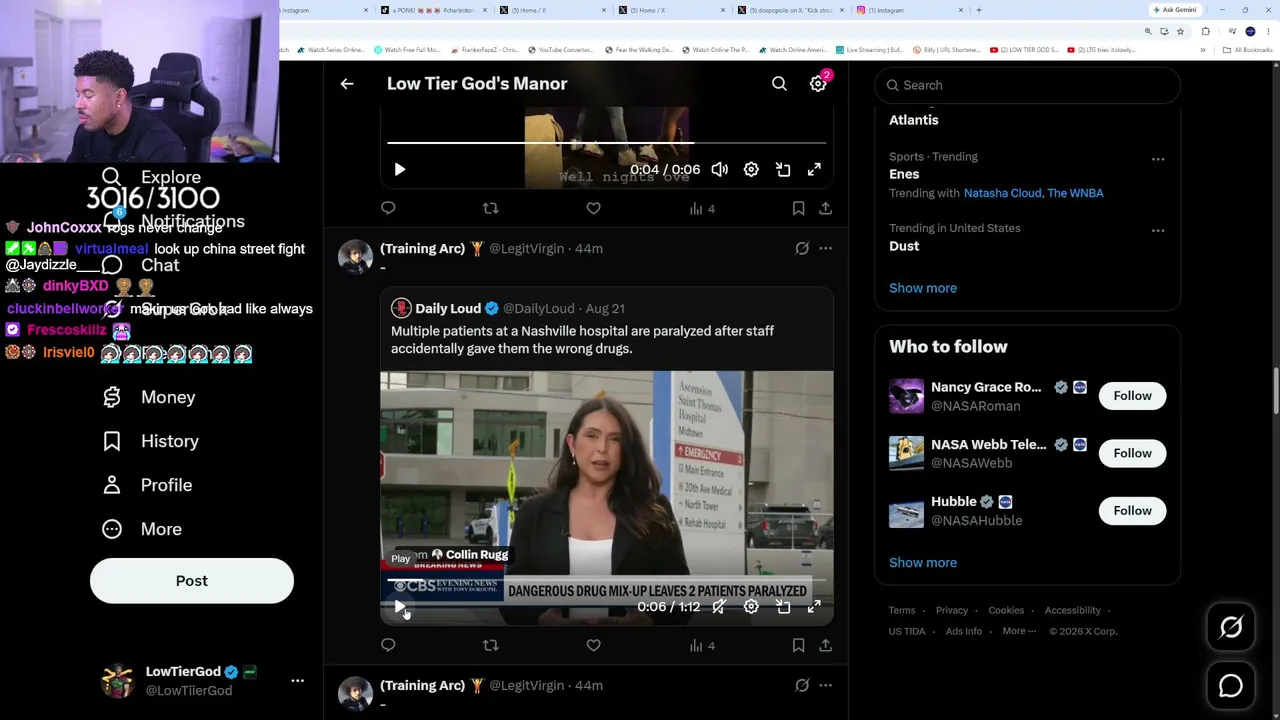1280x720 pixels.
Task: Click the white Post button
Action: (192, 581)
